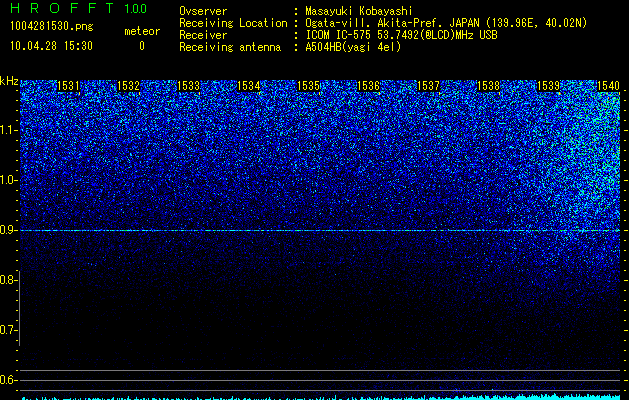Click the cyan signal level graph at bottom

coord(320,397)
